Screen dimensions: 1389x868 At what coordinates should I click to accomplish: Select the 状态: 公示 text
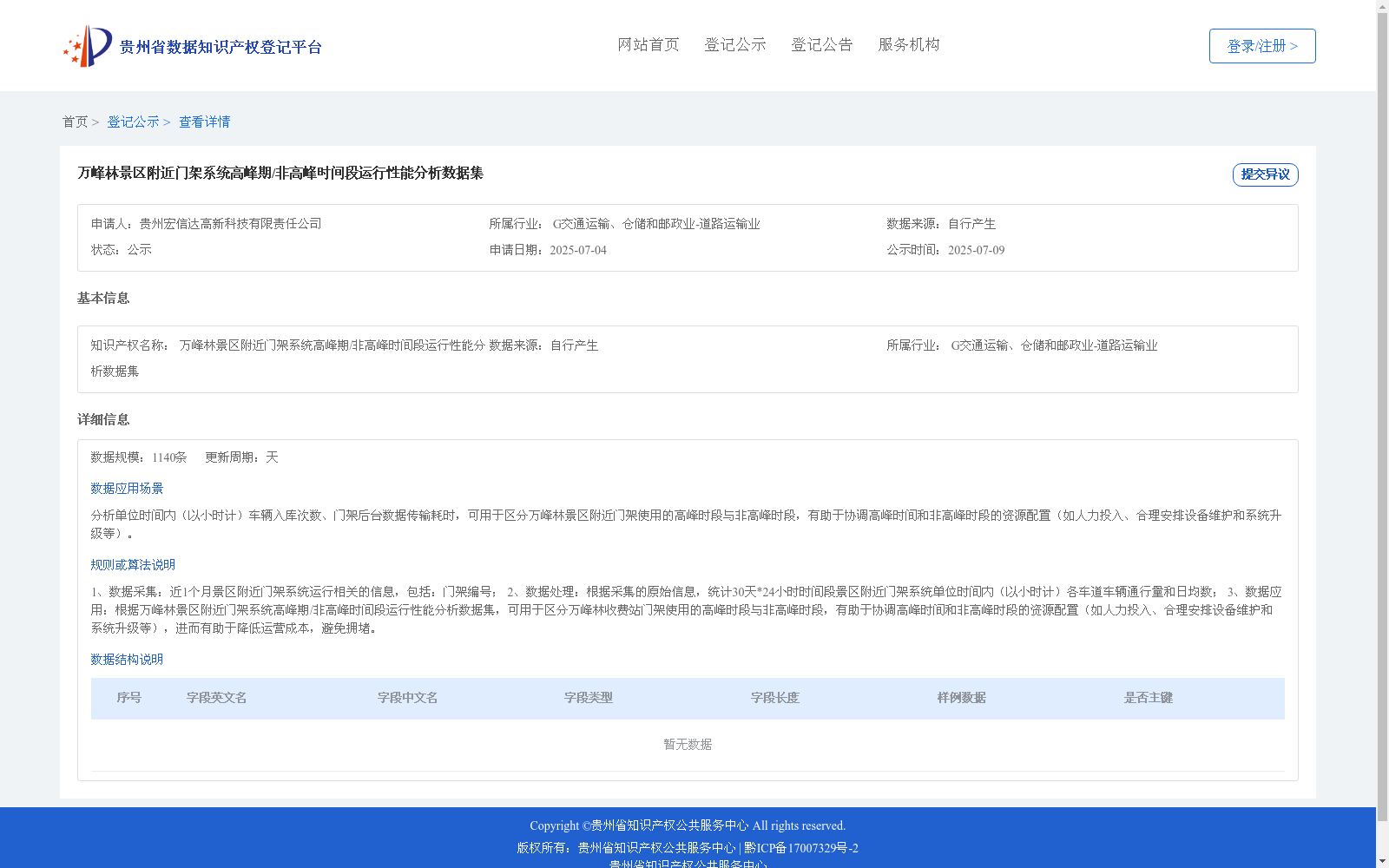tap(122, 250)
